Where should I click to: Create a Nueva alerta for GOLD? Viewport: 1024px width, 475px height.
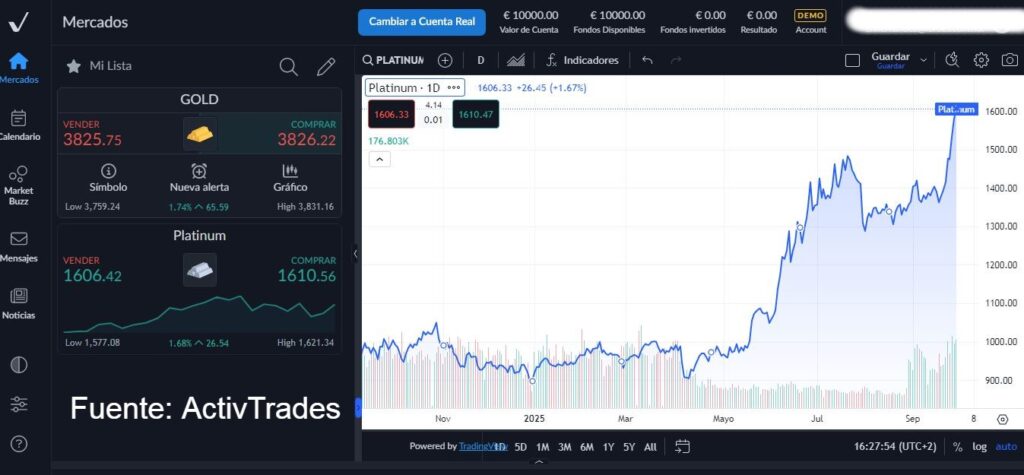point(199,178)
